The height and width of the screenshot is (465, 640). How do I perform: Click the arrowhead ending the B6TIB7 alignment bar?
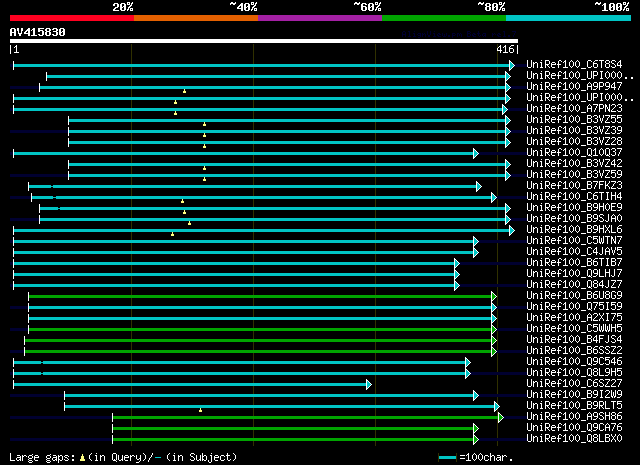[457, 264]
